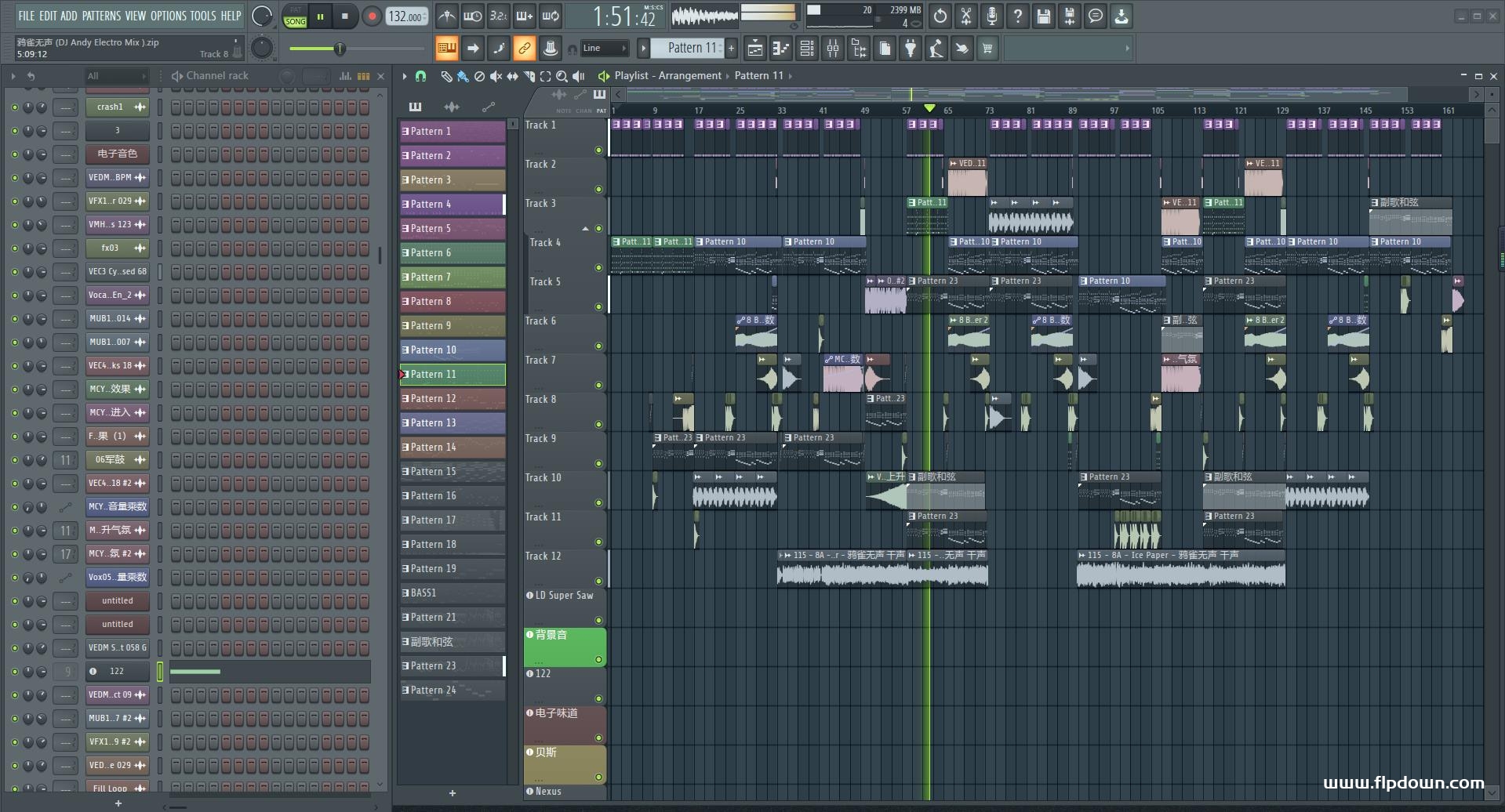The width and height of the screenshot is (1505, 812).
Task: Collapse the Track 4 group arrow
Action: [585, 229]
